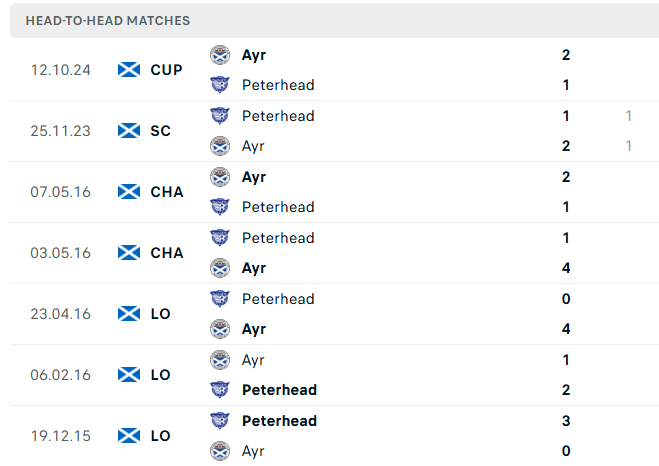659x466 pixels.
Task: Click Peterhead crest in 12.10.24 match
Action: point(220,85)
